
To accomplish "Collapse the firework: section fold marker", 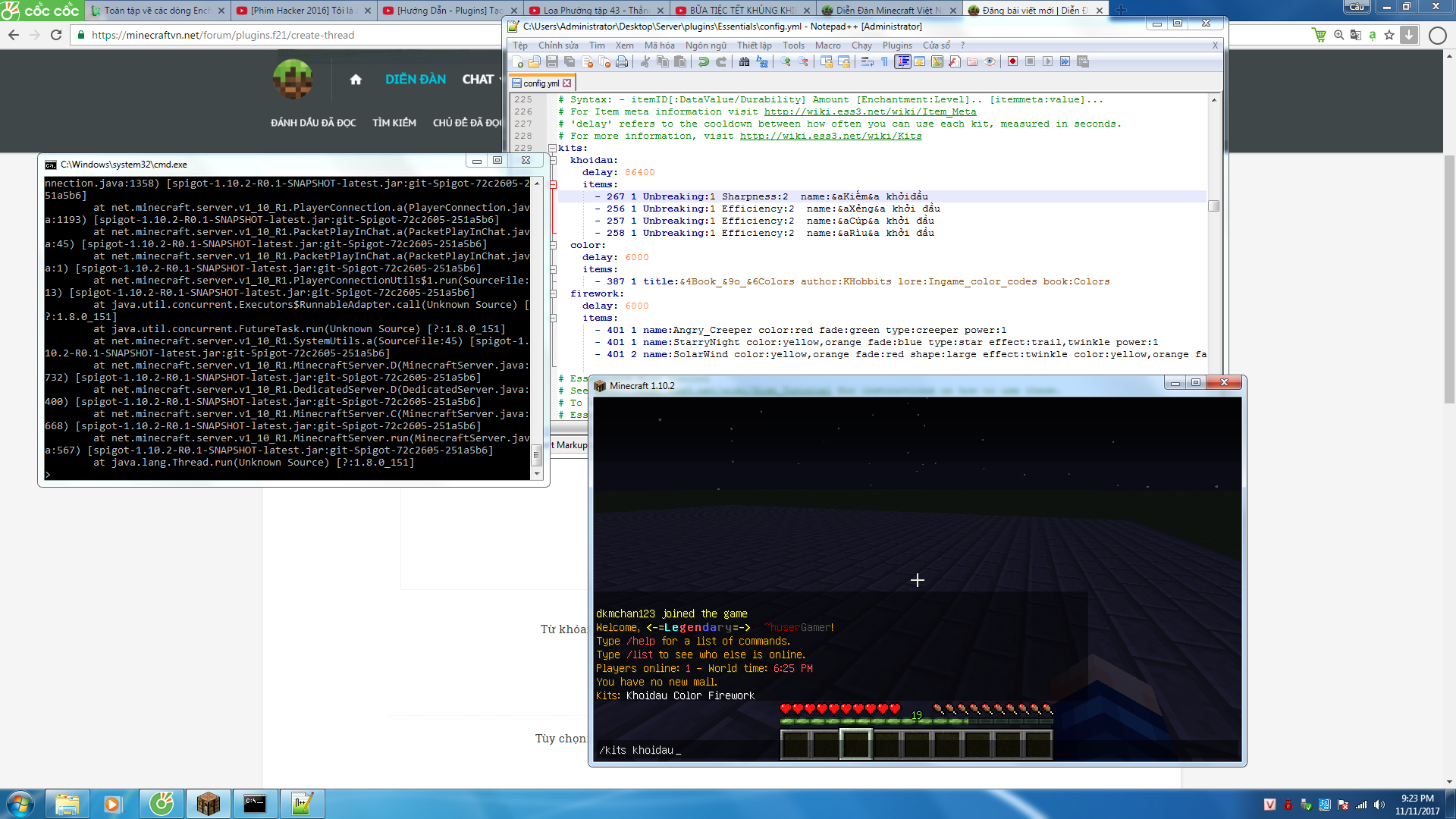I will pyautogui.click(x=553, y=293).
